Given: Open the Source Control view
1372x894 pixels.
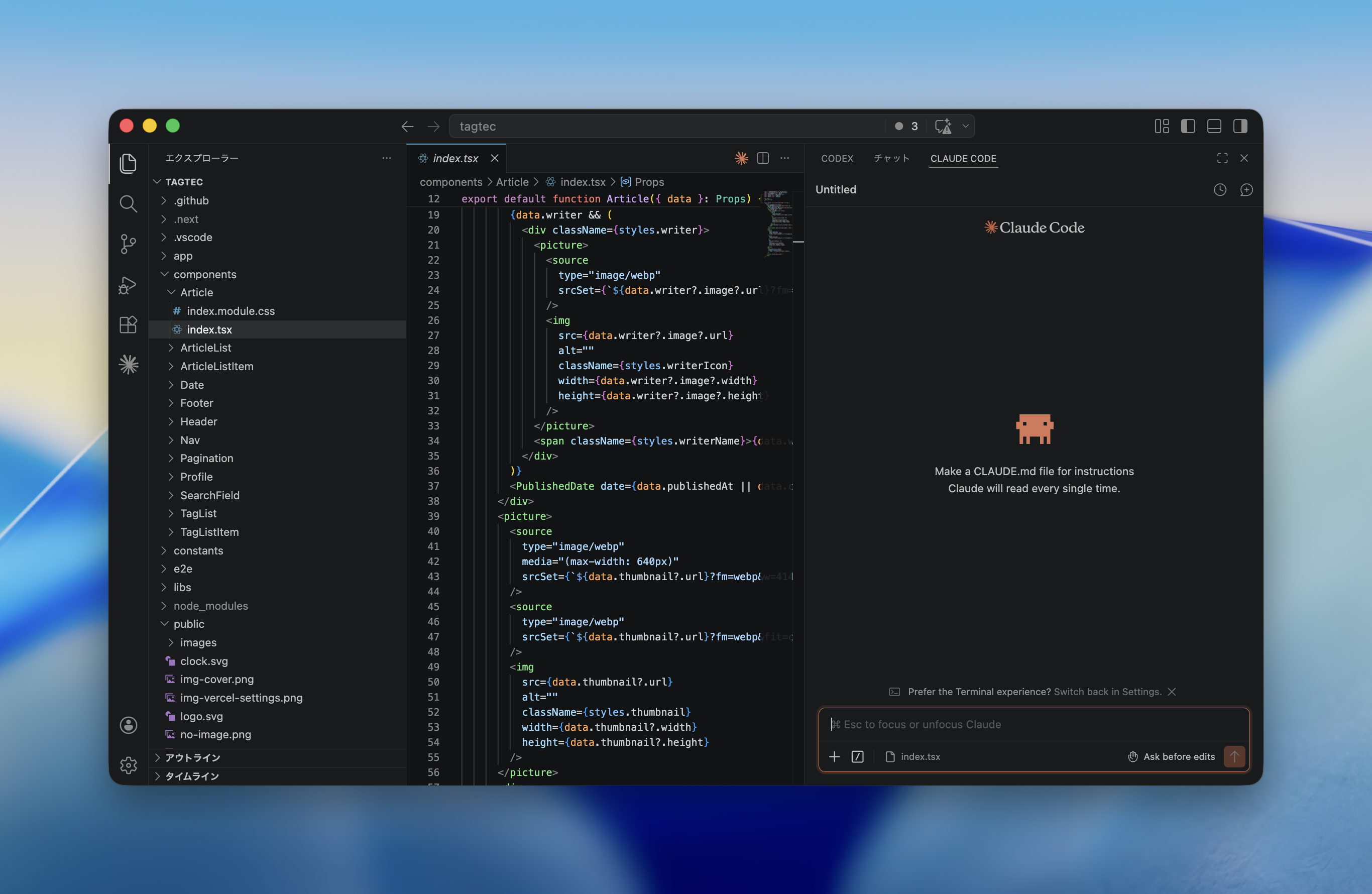Looking at the screenshot, I should point(128,244).
